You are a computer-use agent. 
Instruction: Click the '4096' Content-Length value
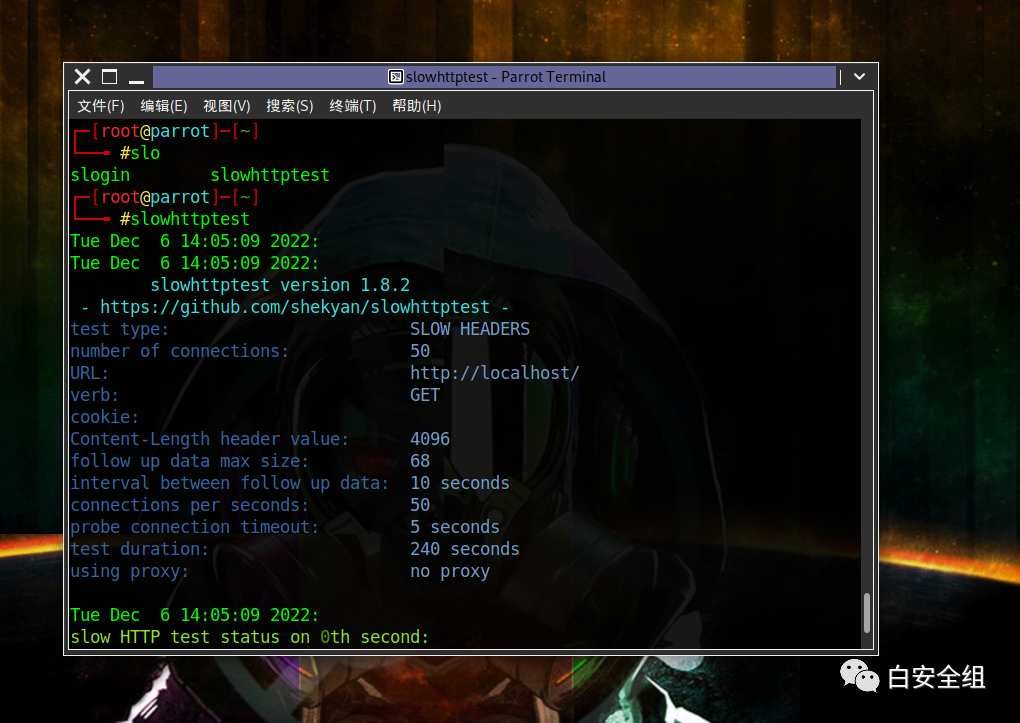(x=430, y=439)
